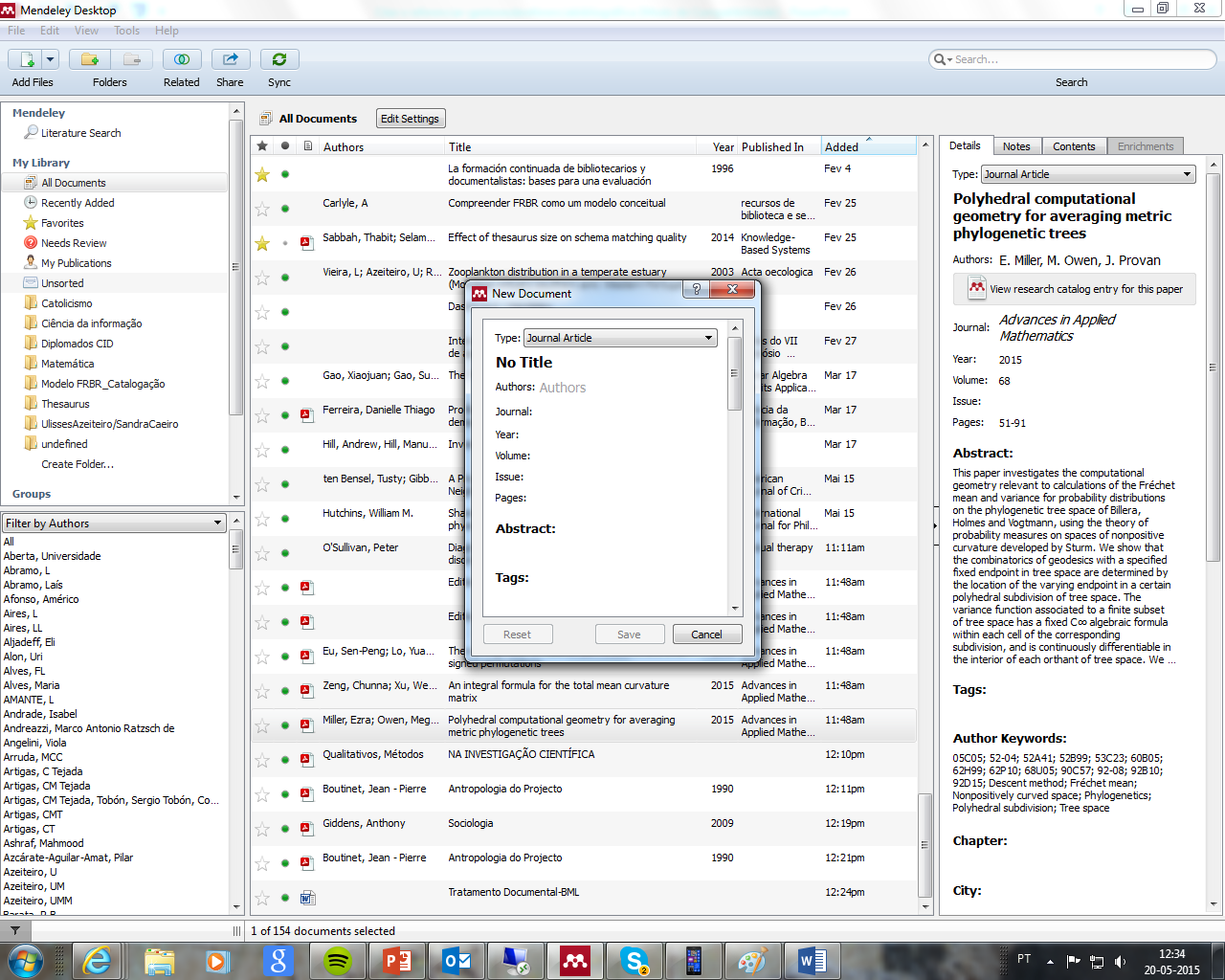Open Literature Search in sidebar
The width and height of the screenshot is (1225, 980).
point(80,133)
